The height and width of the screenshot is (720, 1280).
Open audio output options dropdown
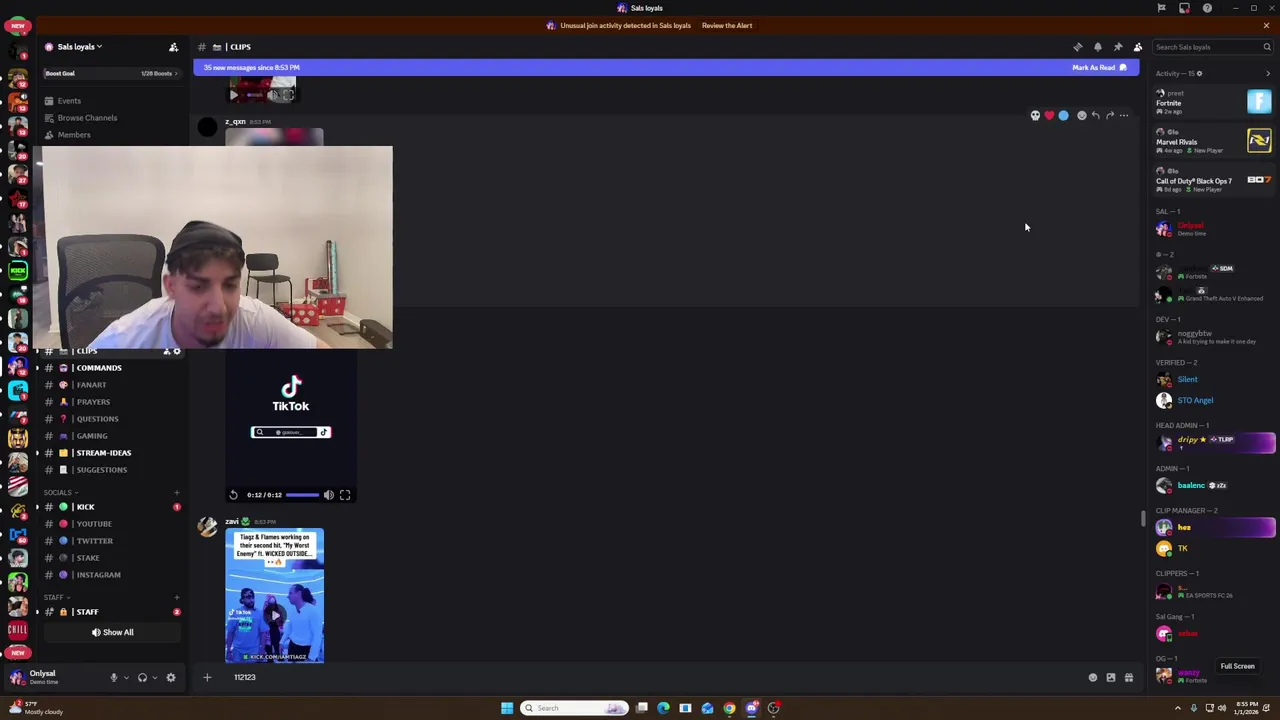[x=154, y=678]
